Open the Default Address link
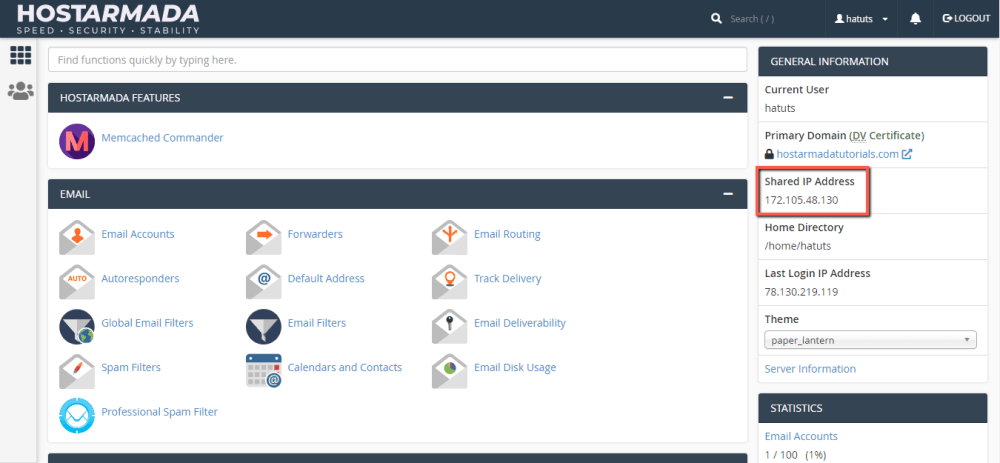Image resolution: width=1000 pixels, height=463 pixels. click(x=326, y=279)
